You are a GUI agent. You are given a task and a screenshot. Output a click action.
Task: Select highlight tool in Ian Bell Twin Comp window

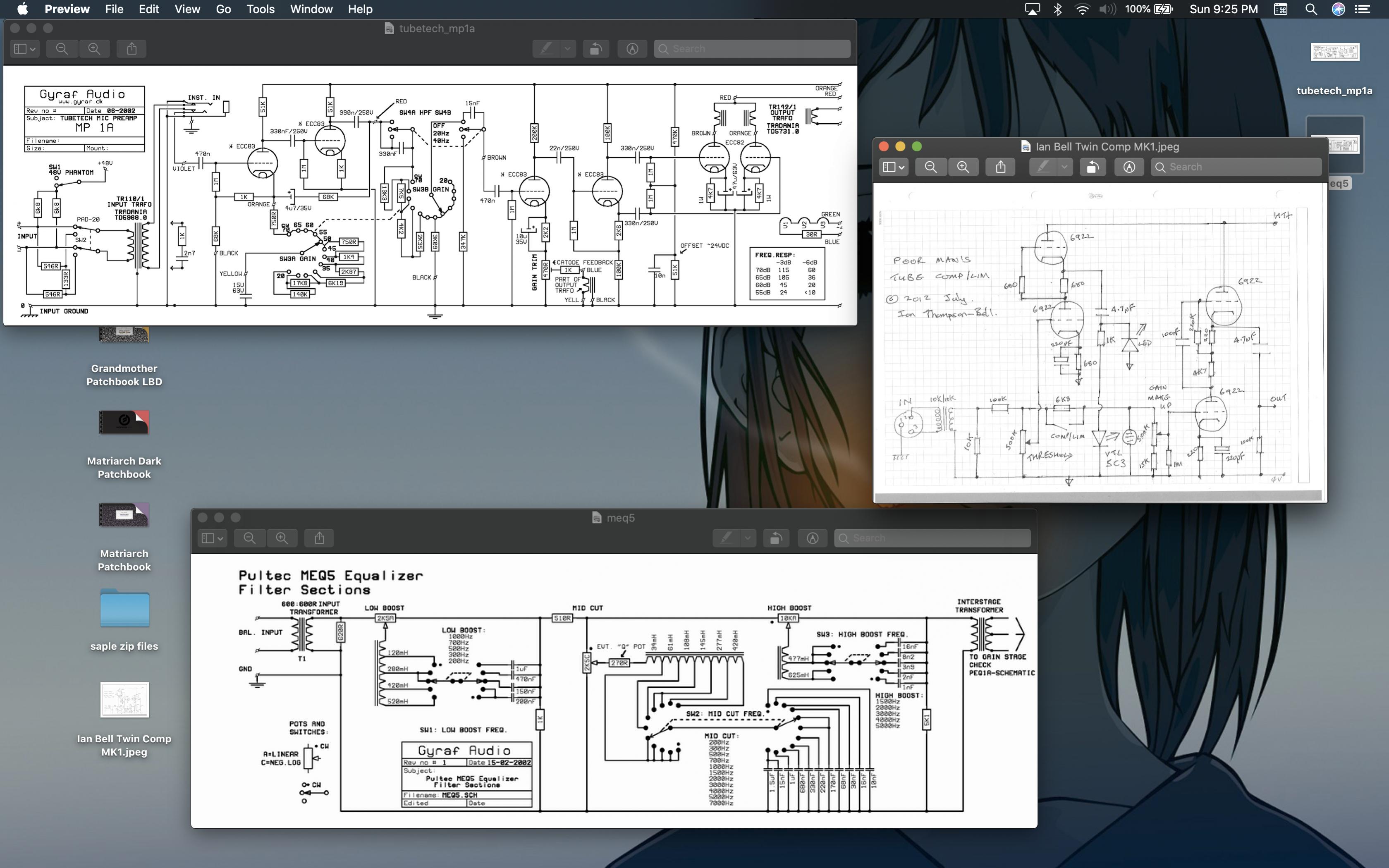click(x=1043, y=167)
